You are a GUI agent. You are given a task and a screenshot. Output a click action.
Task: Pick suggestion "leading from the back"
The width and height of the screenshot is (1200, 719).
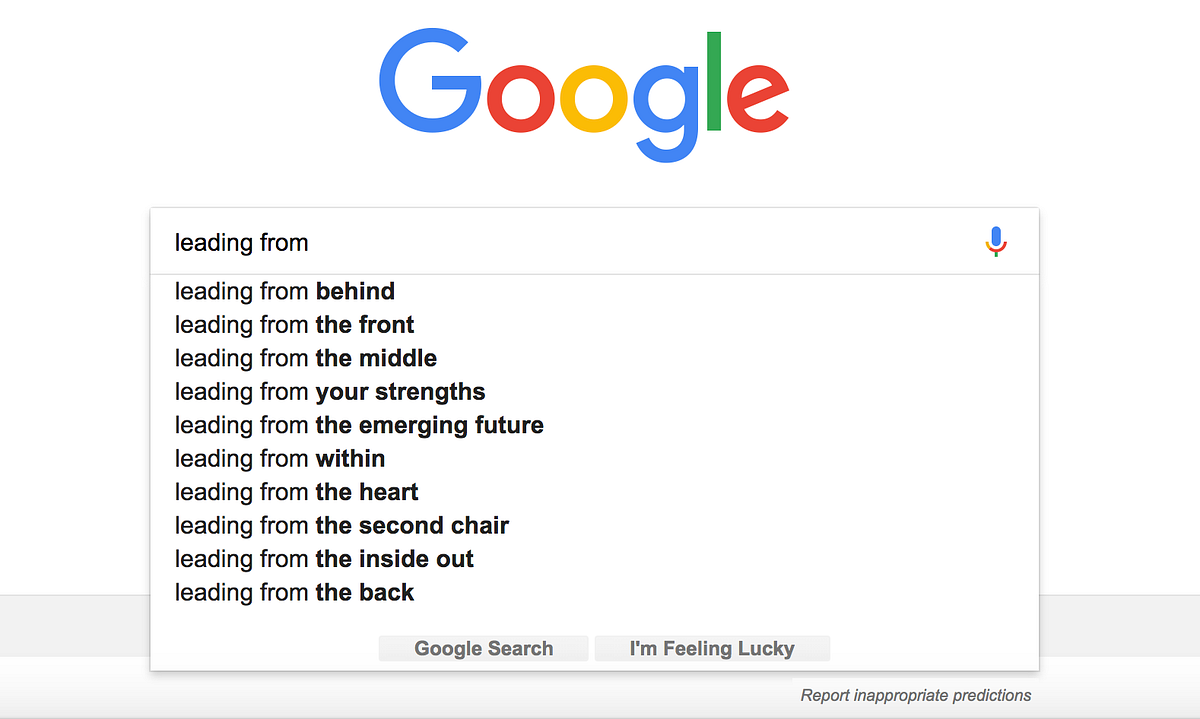pyautogui.click(x=294, y=592)
